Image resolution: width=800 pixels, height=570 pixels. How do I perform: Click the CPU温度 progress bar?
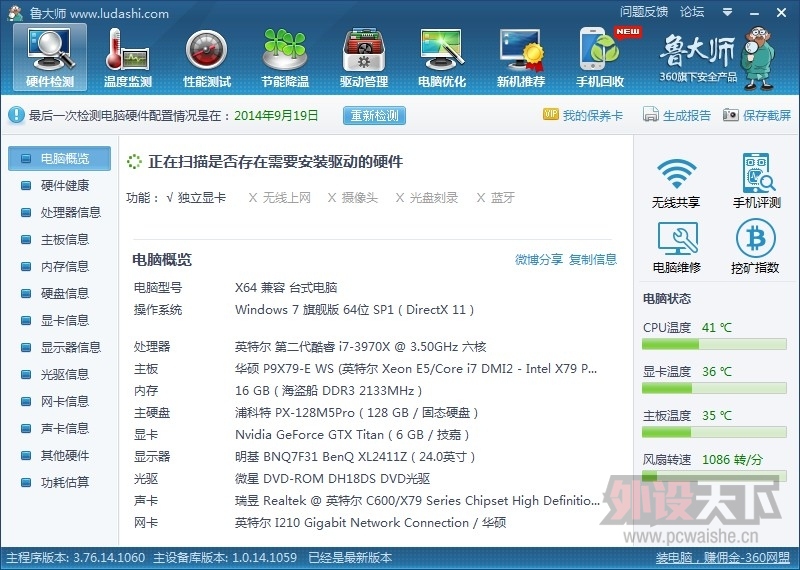(714, 344)
